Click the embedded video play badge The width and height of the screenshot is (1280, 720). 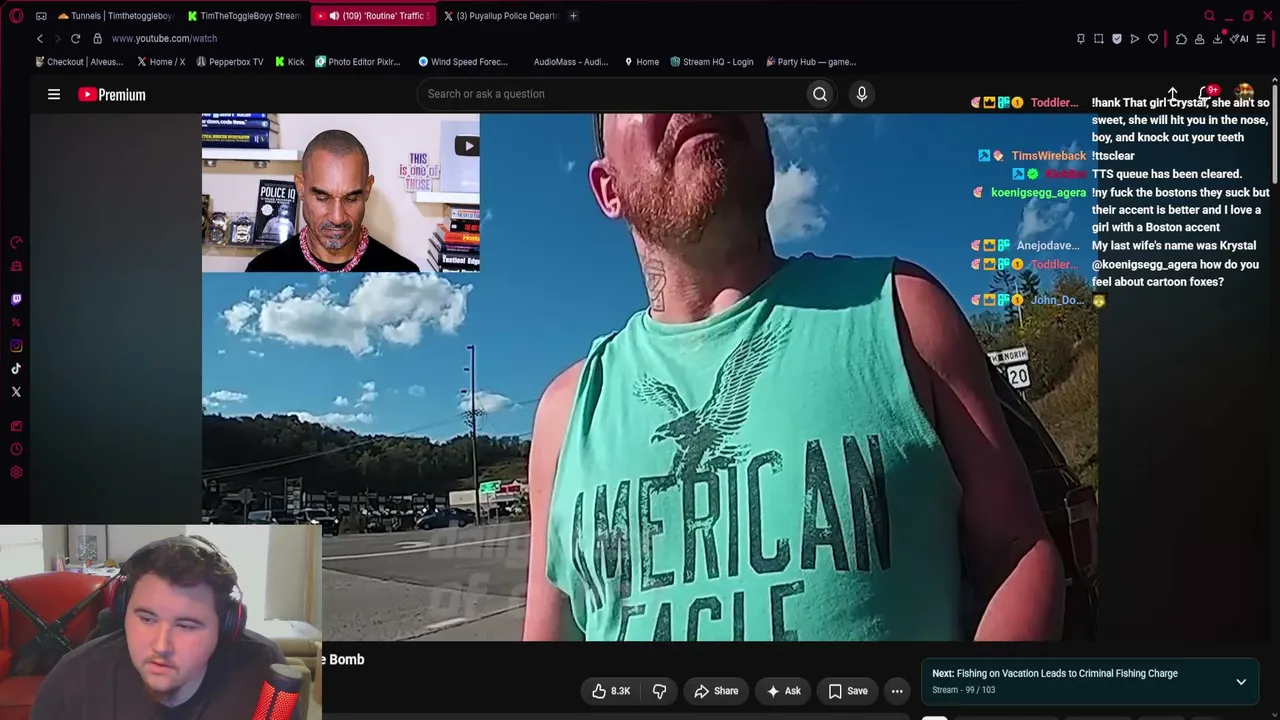(x=468, y=146)
